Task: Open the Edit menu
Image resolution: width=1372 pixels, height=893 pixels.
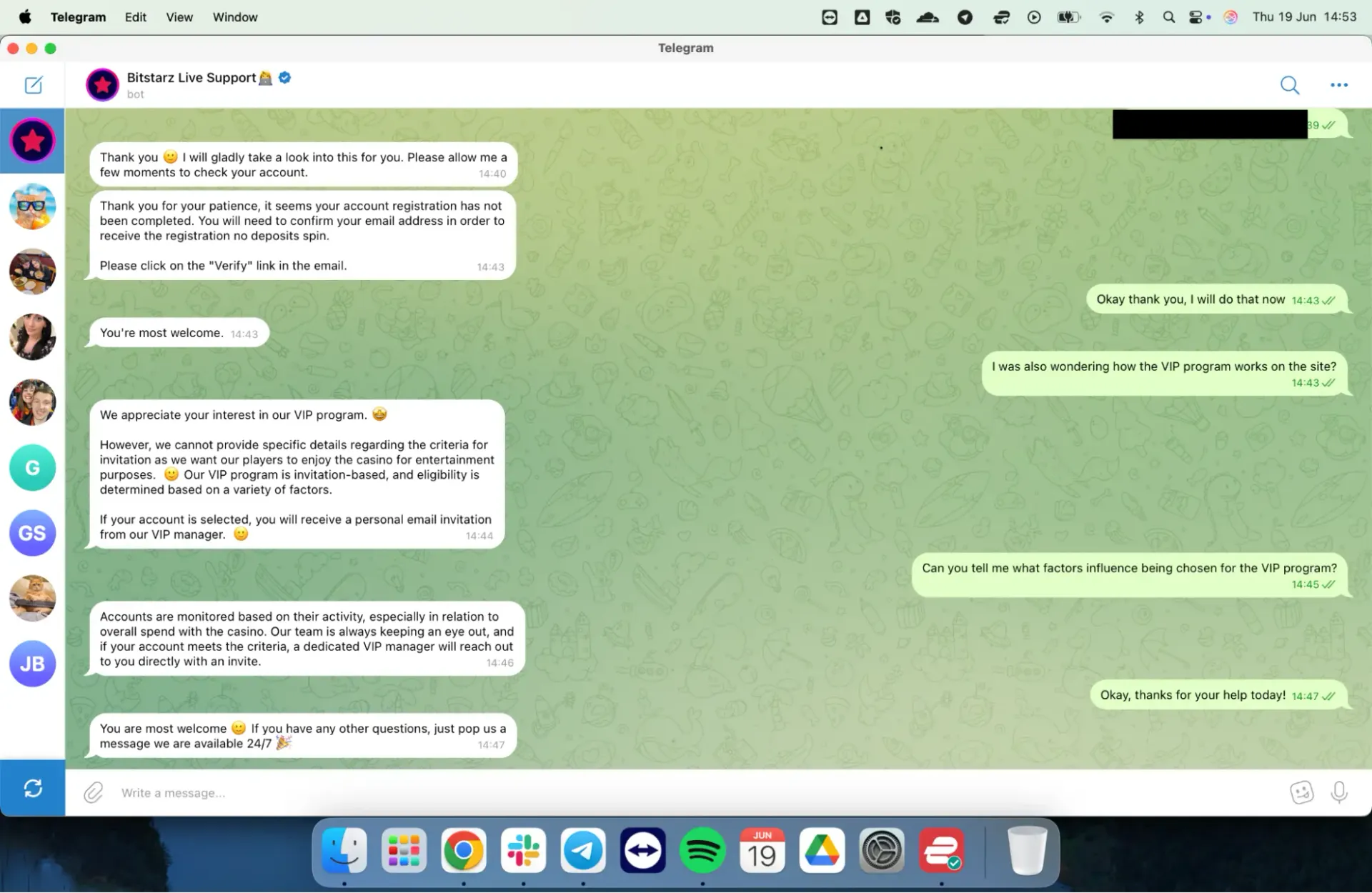Action: [x=136, y=17]
